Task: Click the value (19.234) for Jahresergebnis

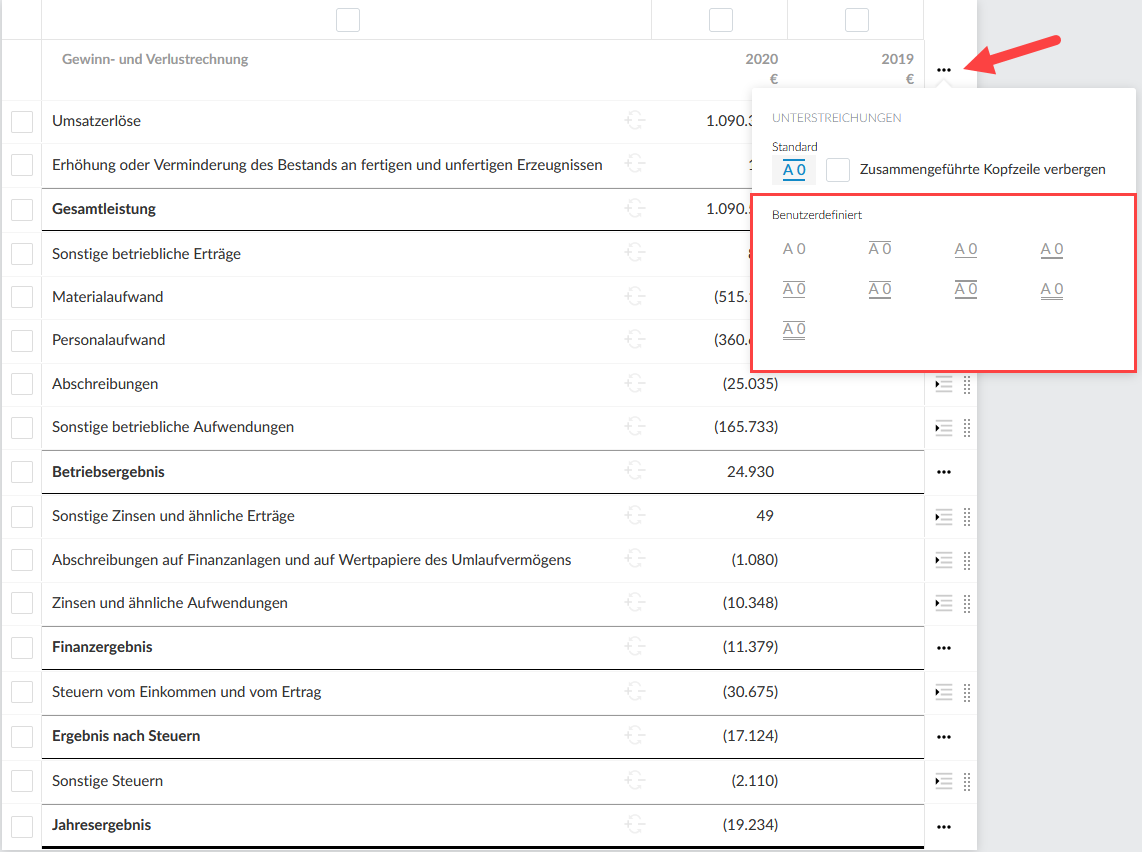Action: tap(750, 824)
